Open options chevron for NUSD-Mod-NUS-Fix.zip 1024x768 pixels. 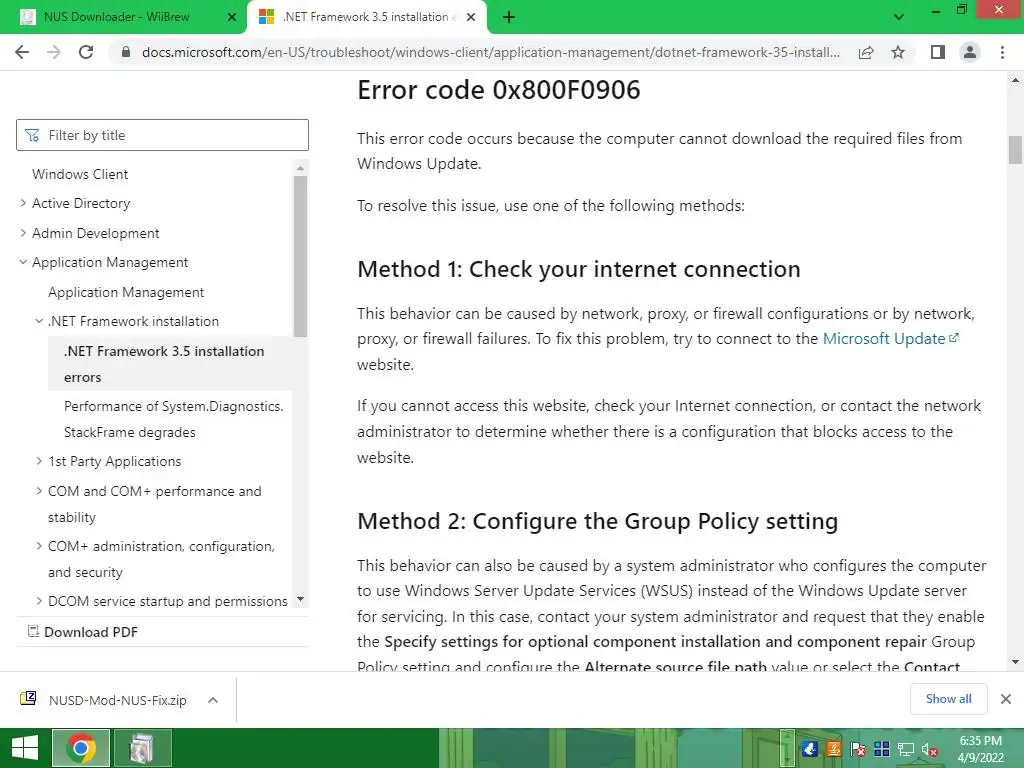[213, 700]
